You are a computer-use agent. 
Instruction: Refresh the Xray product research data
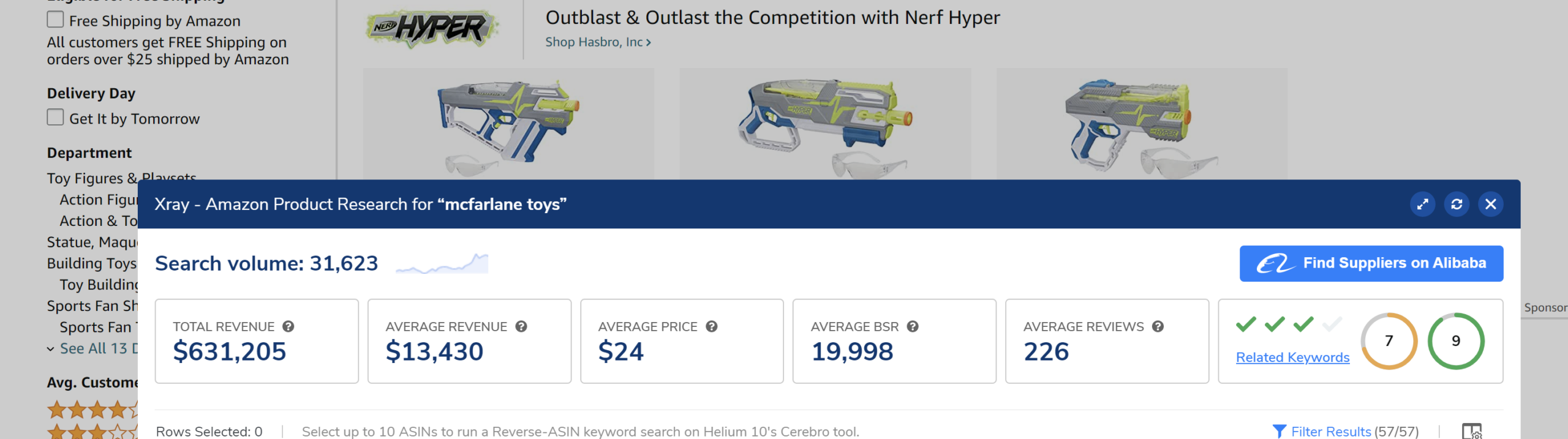point(1457,204)
